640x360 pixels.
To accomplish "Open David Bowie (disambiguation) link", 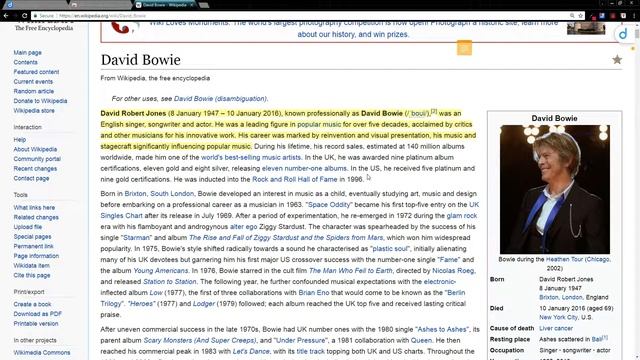I will (x=220, y=99).
